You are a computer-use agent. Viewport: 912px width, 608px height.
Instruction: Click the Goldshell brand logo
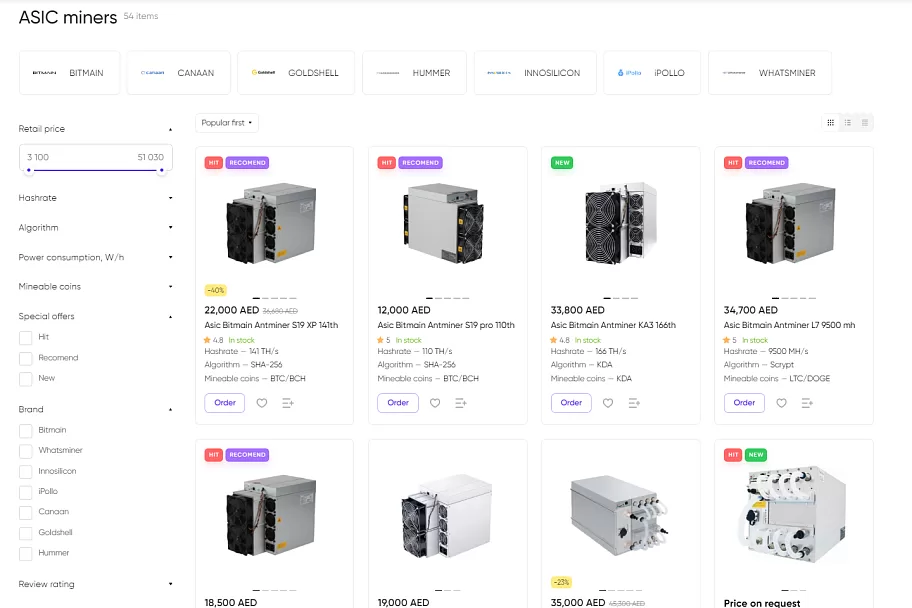(263, 73)
